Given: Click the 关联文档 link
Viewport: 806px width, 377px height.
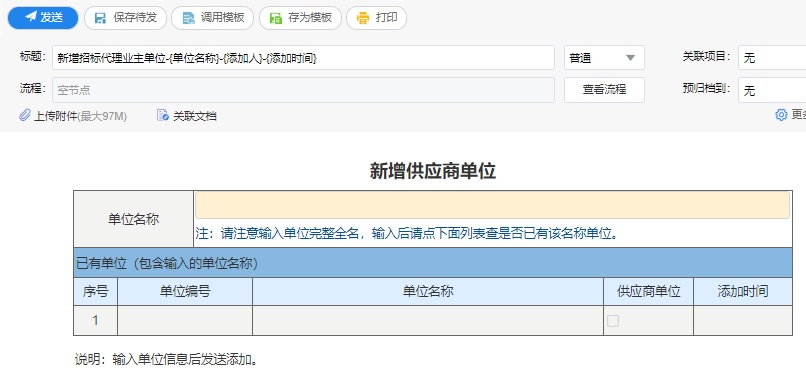Looking at the screenshot, I should 194,116.
